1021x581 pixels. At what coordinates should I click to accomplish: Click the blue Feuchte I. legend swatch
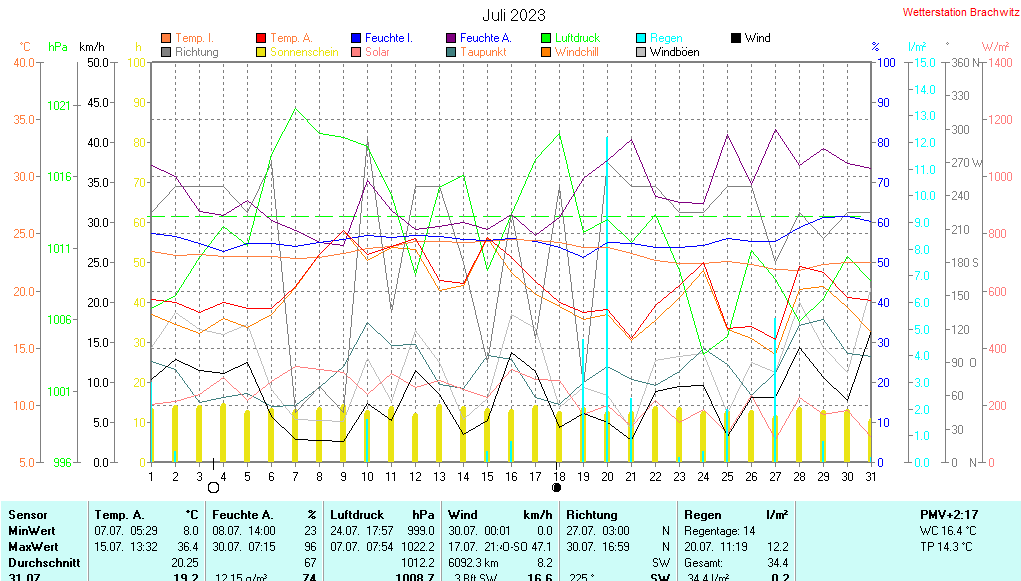click(356, 38)
